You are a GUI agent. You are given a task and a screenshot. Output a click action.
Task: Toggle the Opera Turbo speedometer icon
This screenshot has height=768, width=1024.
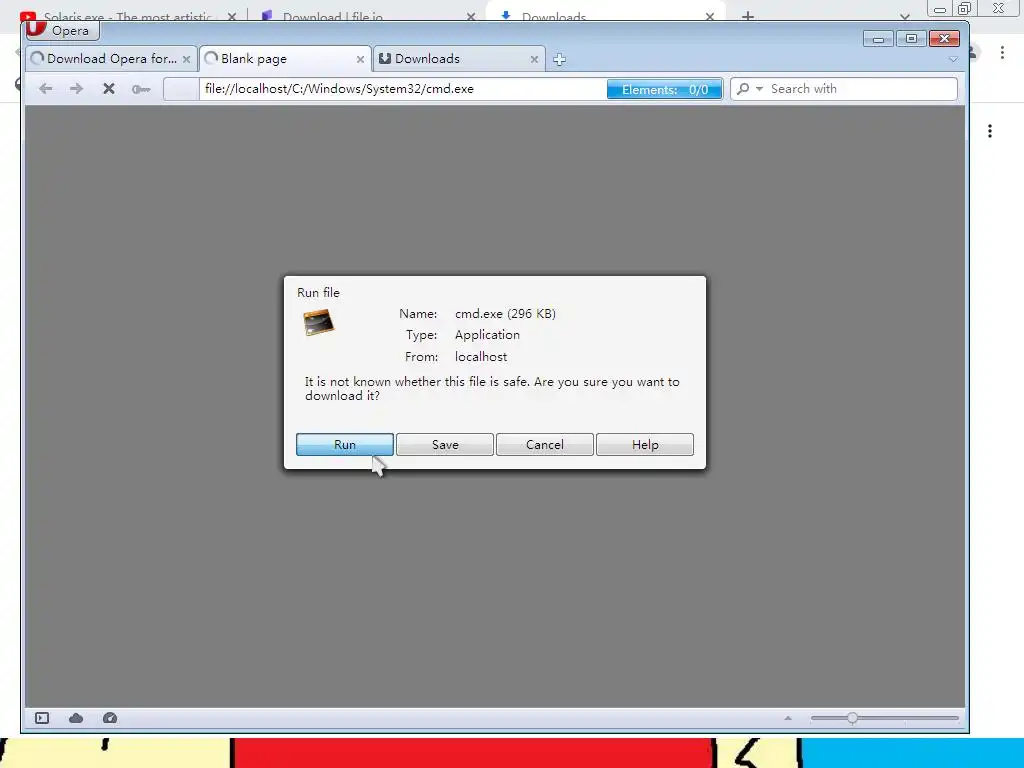(x=110, y=718)
